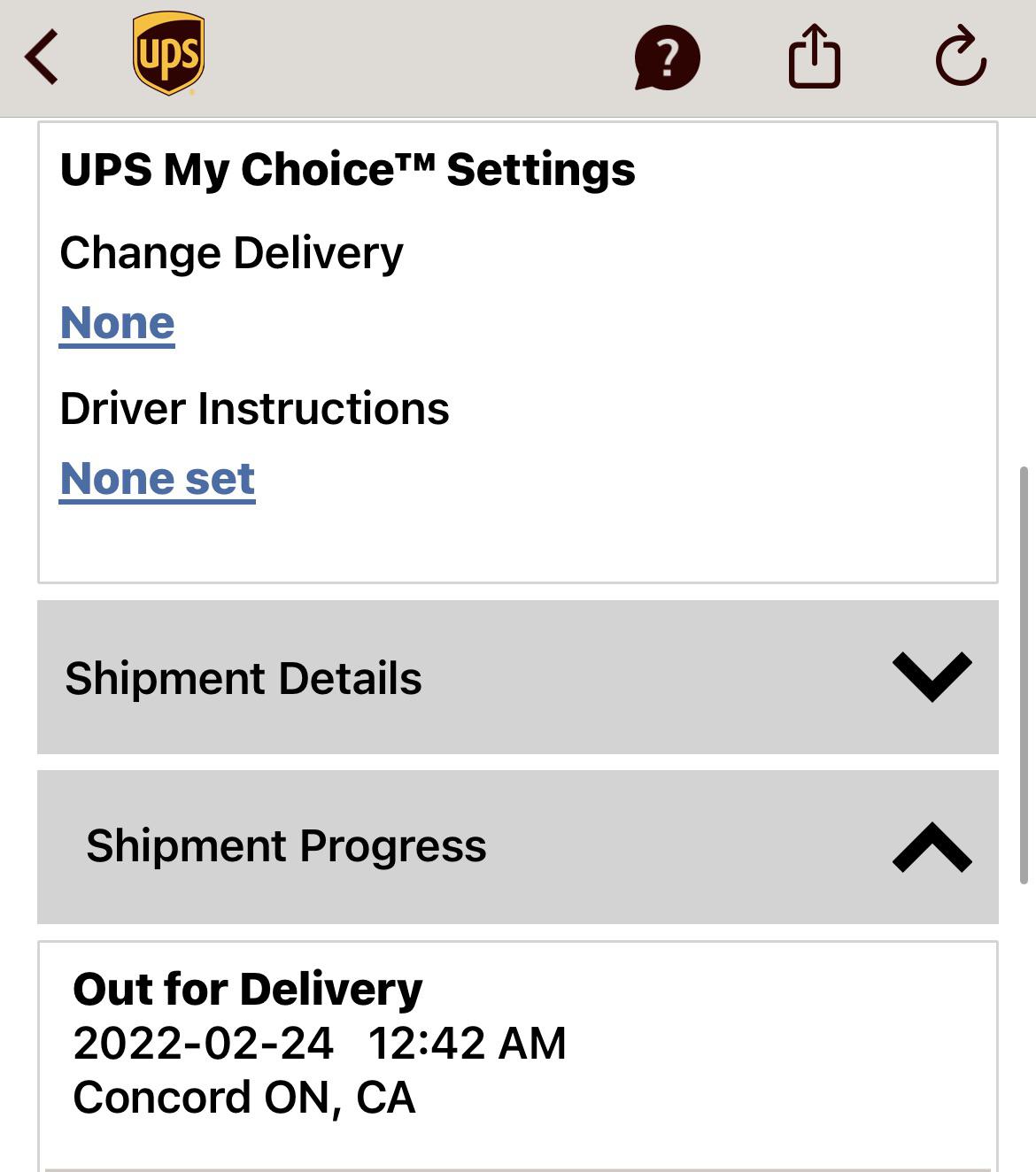The image size is (1036, 1172).
Task: Tap the Out for Delivery status entry
Action: (x=249, y=989)
